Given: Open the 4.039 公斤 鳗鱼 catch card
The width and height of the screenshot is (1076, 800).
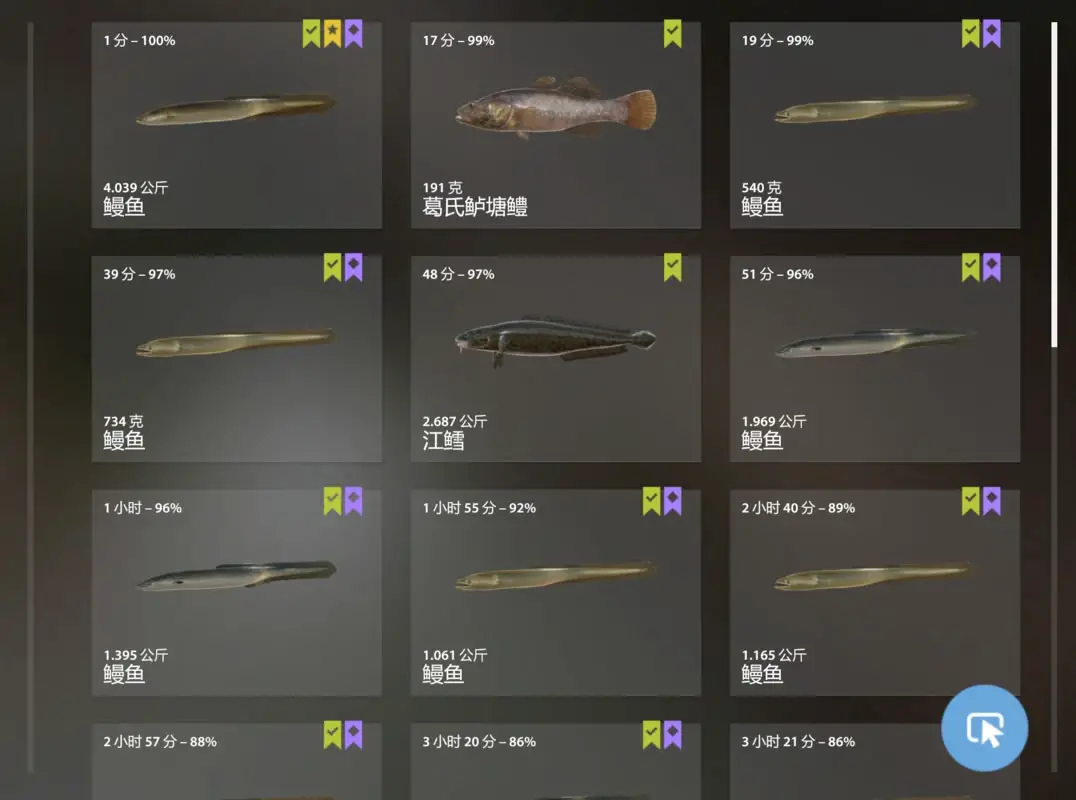Looking at the screenshot, I should pyautogui.click(x=237, y=125).
